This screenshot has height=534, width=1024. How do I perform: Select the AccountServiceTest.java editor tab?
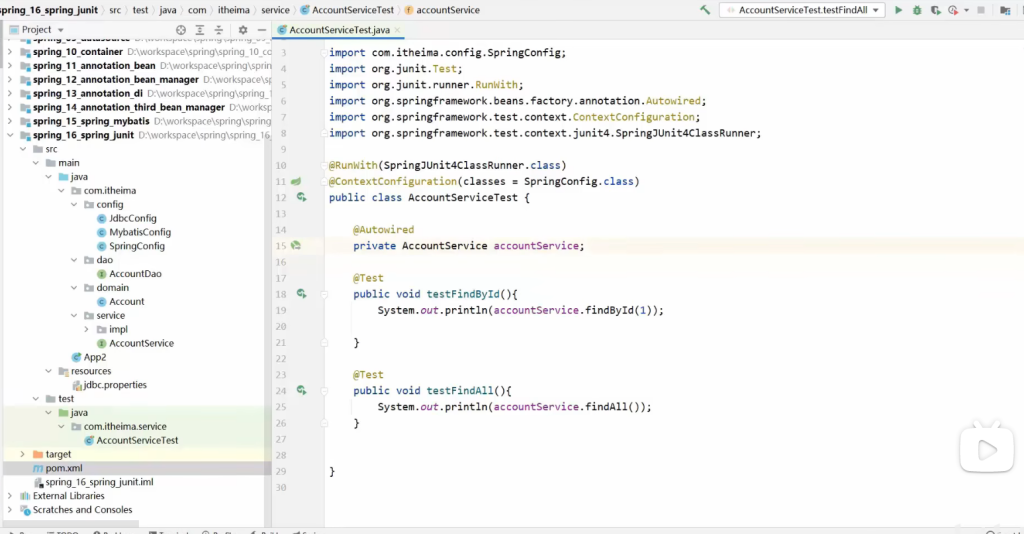338,31
